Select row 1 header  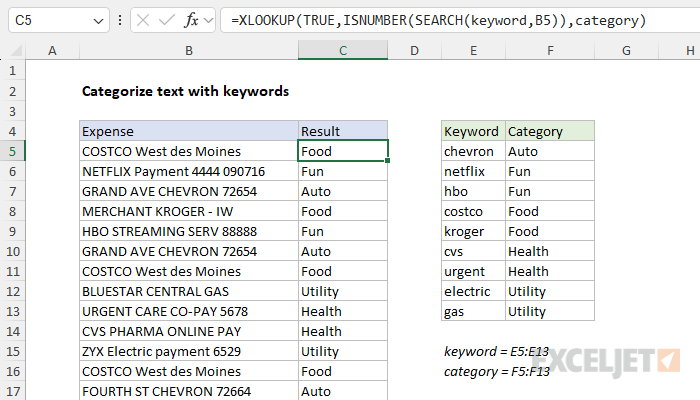pyautogui.click(x=12, y=71)
